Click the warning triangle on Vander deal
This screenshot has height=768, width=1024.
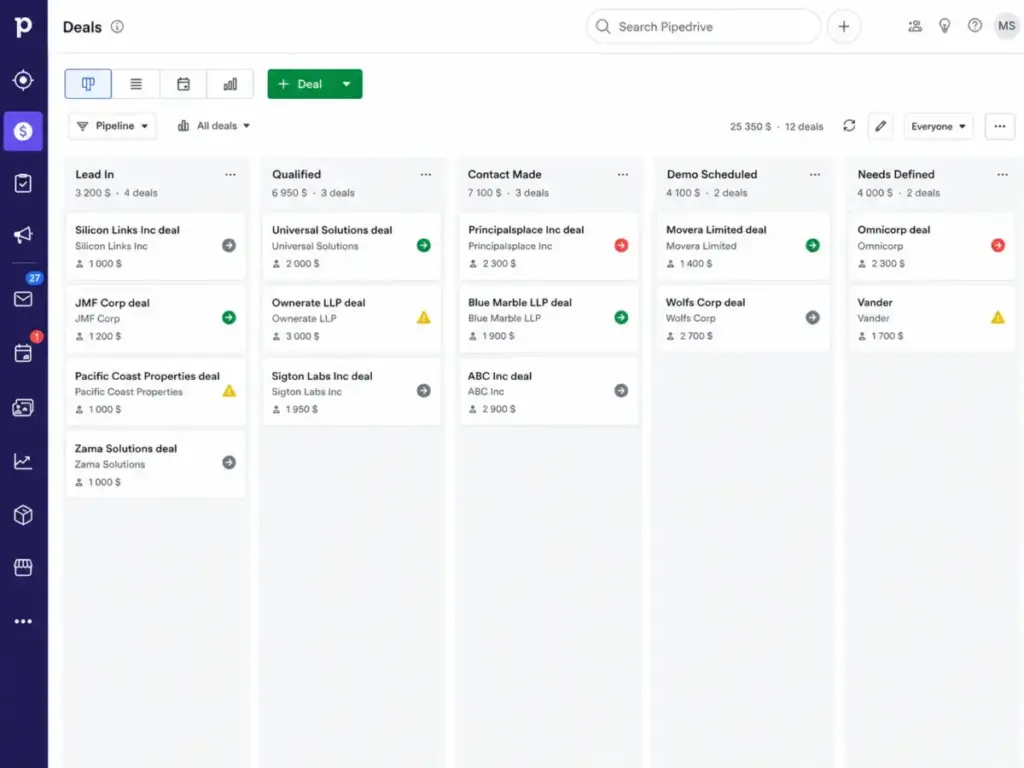click(997, 317)
